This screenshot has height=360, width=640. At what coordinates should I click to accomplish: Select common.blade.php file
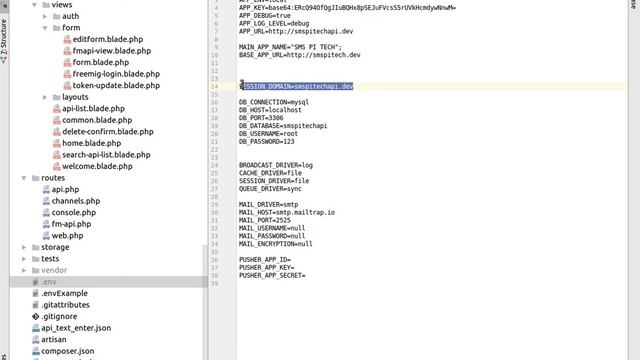click(x=97, y=120)
